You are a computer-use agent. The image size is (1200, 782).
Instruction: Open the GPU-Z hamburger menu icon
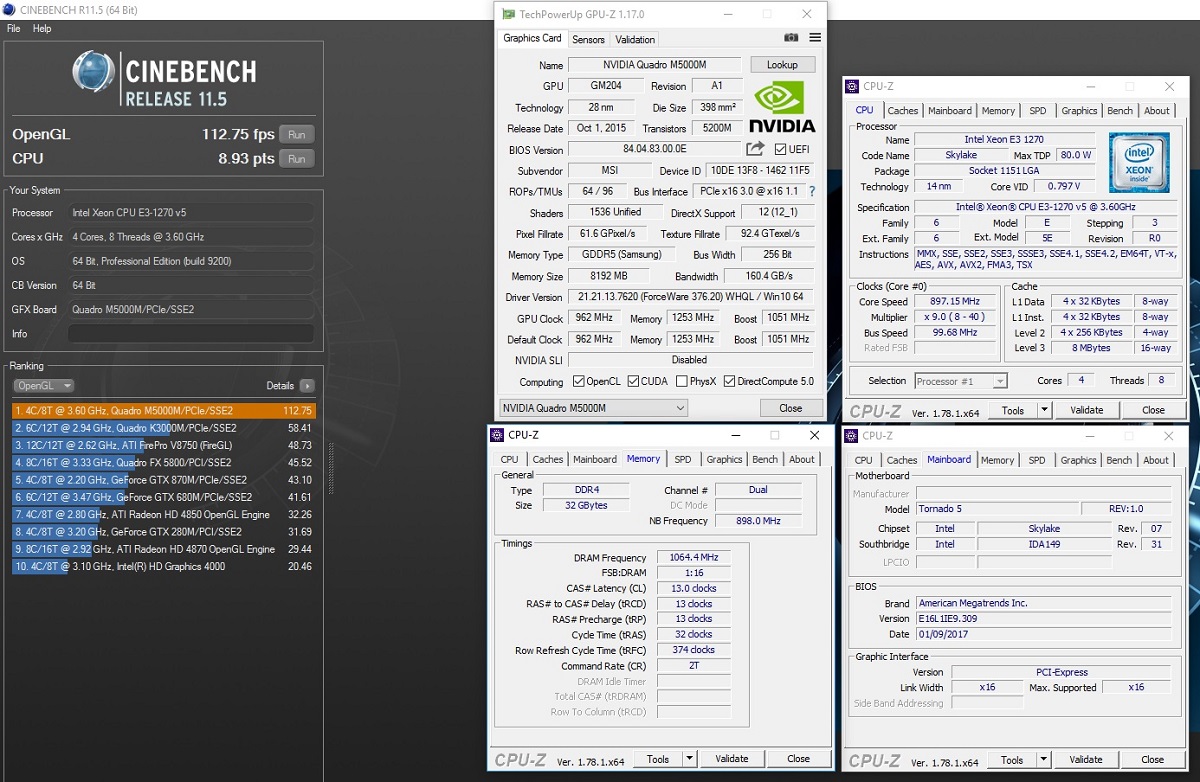[815, 39]
